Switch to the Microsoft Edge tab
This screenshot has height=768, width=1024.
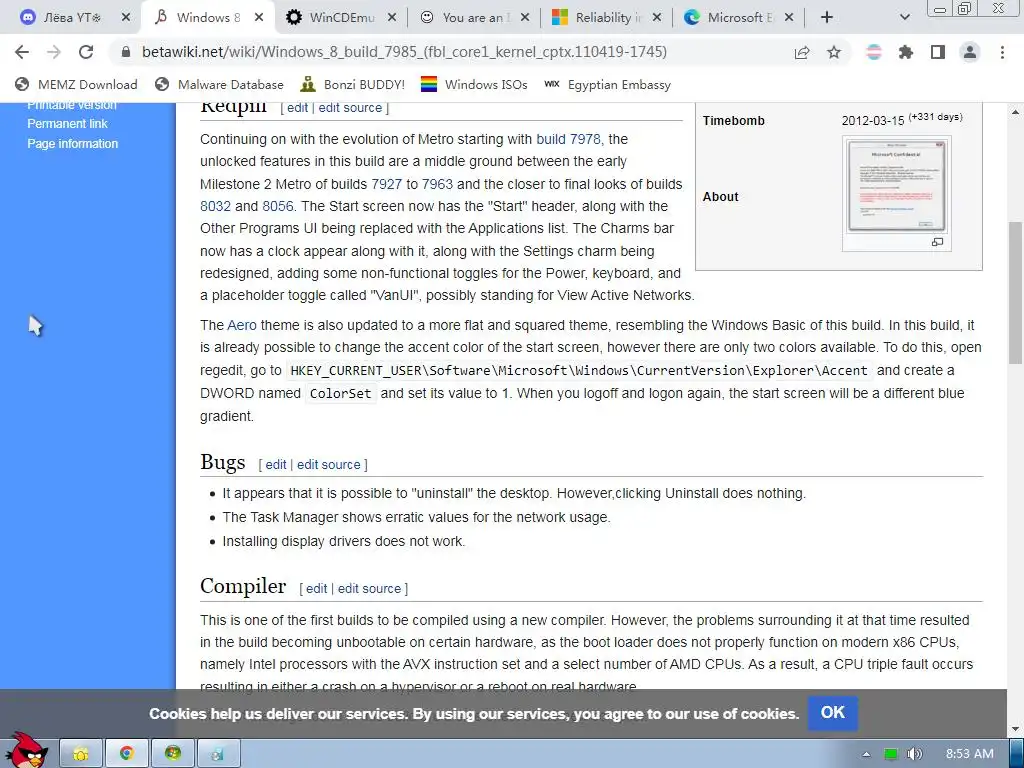739,18
